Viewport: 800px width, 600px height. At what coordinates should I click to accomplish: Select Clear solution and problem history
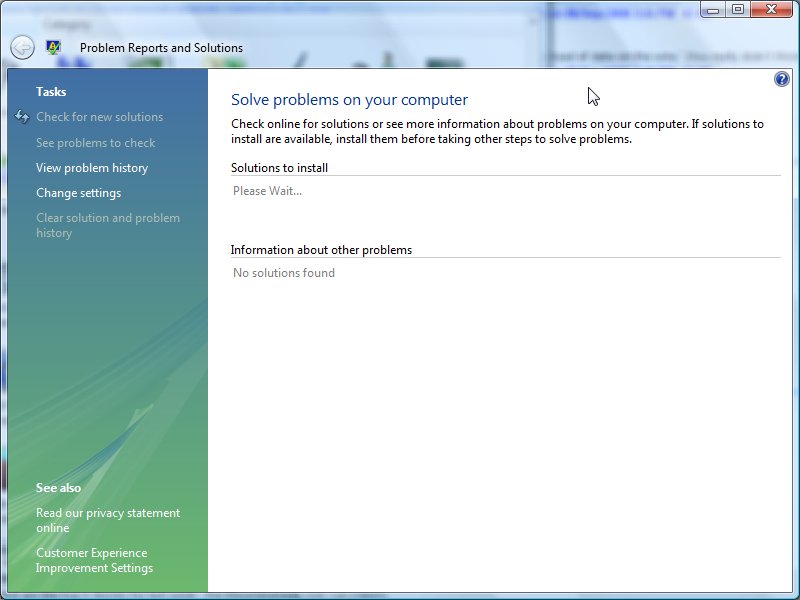coord(108,225)
